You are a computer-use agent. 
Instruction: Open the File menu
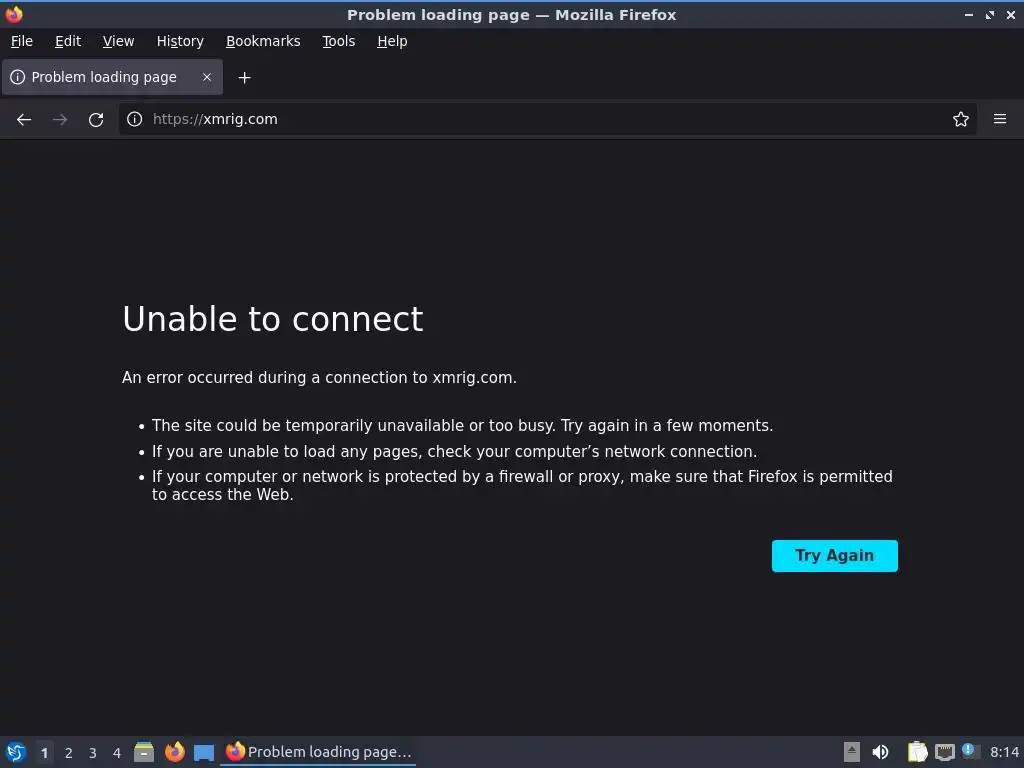(x=22, y=41)
